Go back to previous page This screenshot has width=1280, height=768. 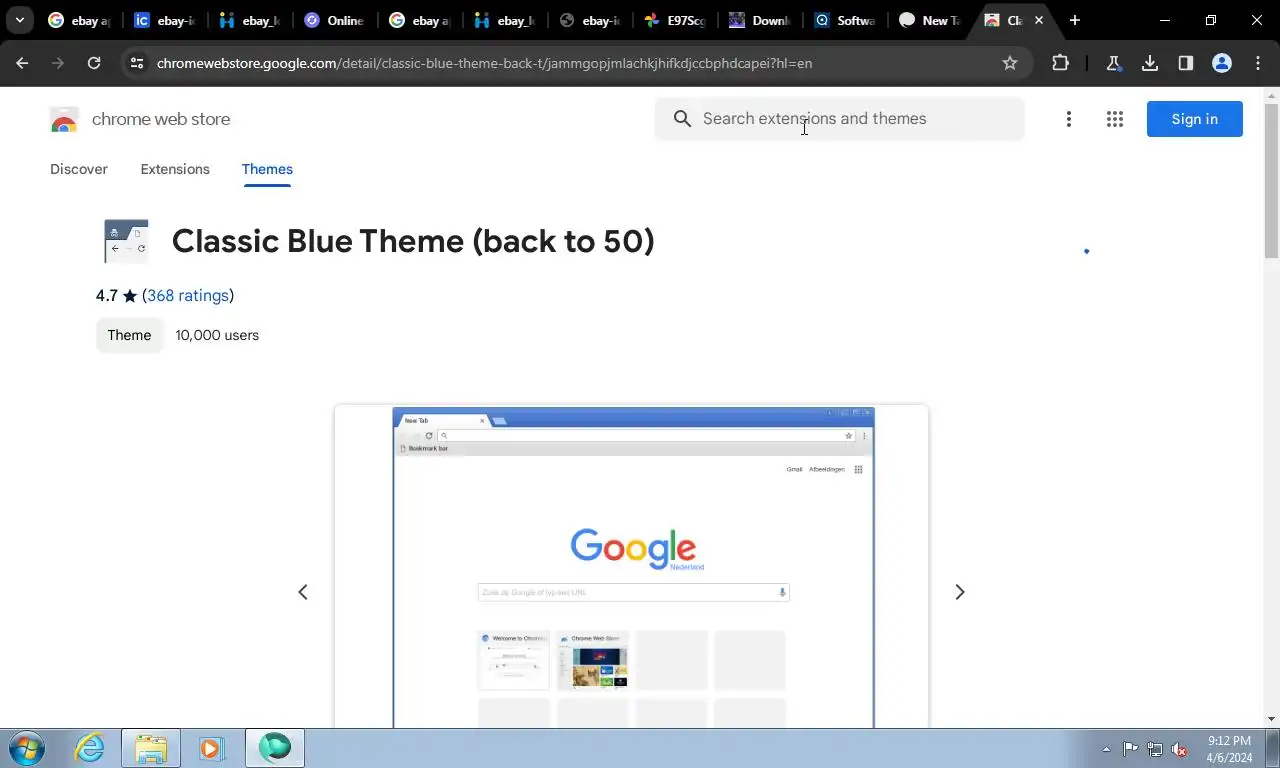coord(22,63)
